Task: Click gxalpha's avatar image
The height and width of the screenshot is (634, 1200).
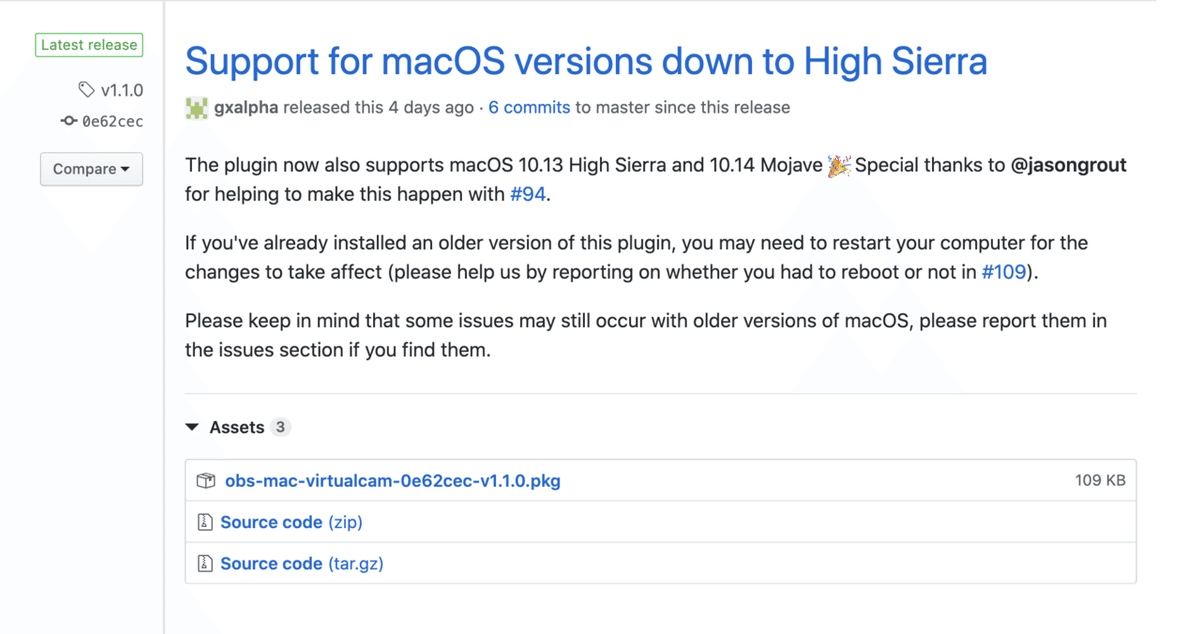Action: point(197,108)
